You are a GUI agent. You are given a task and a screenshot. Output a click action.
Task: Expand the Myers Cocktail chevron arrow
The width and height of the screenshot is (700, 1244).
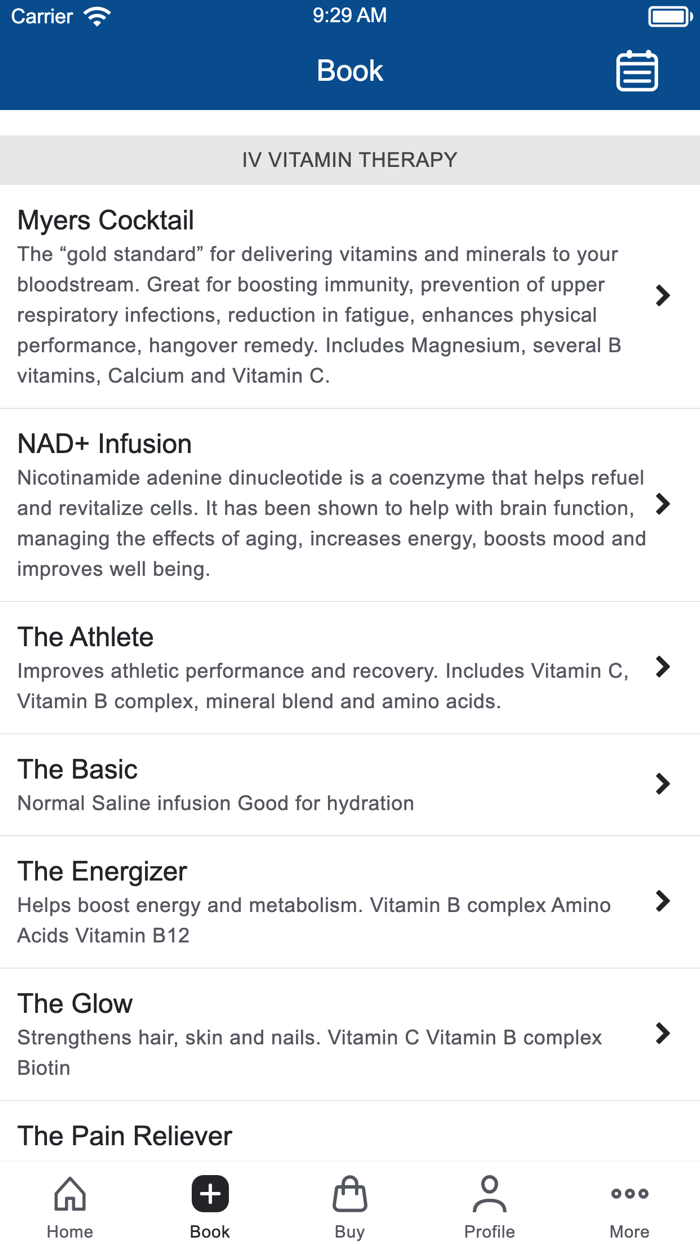662,295
